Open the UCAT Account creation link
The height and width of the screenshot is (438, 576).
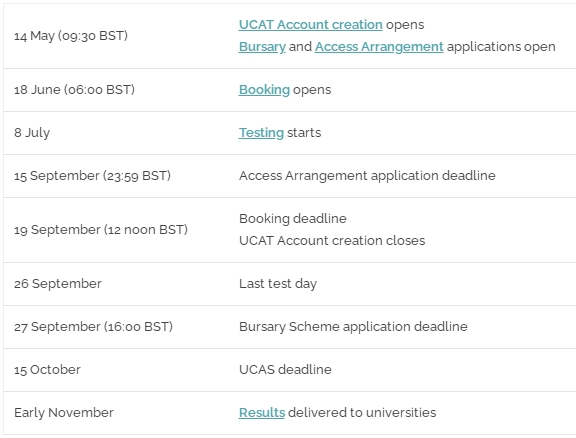tap(310, 25)
